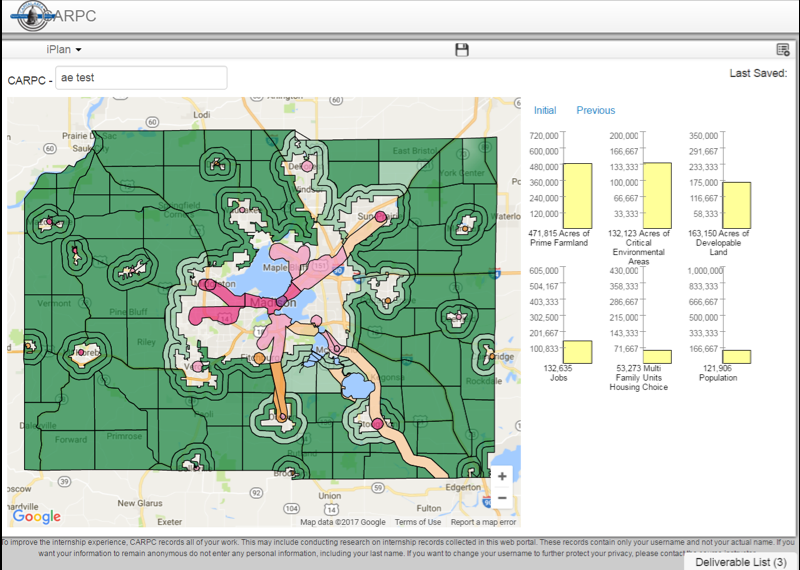800x570 pixels.
Task: Expand the Deliverable List (3) panel
Action: point(740,562)
